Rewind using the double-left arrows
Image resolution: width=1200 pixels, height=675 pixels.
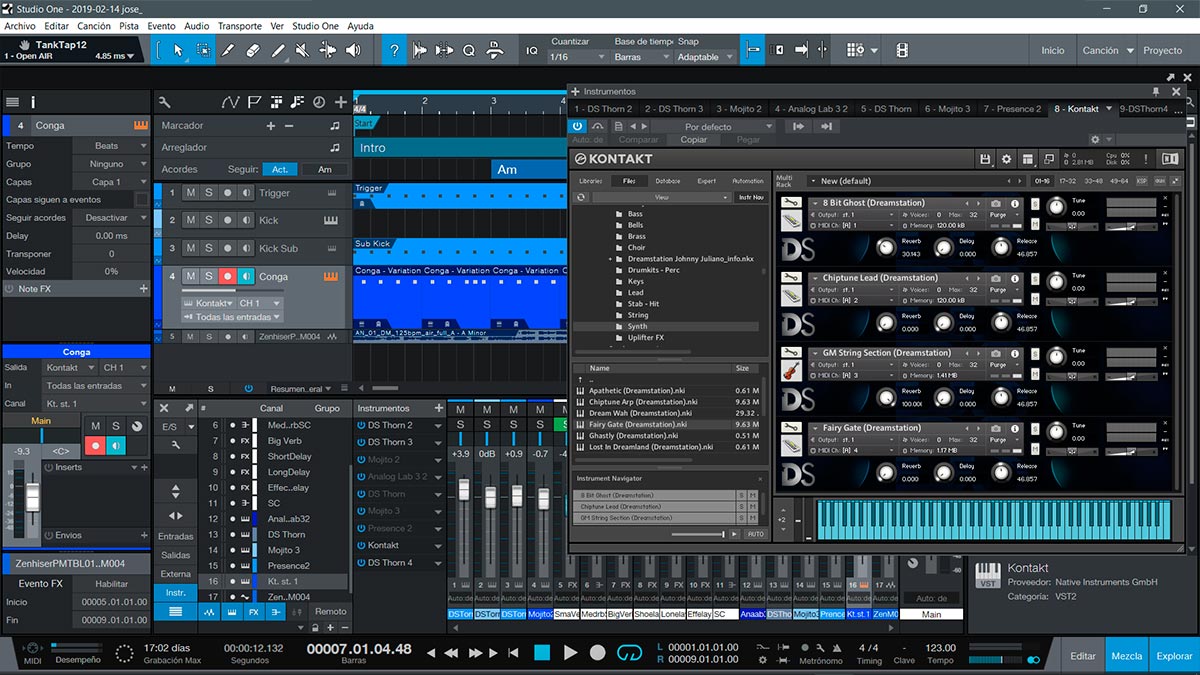(x=452, y=653)
